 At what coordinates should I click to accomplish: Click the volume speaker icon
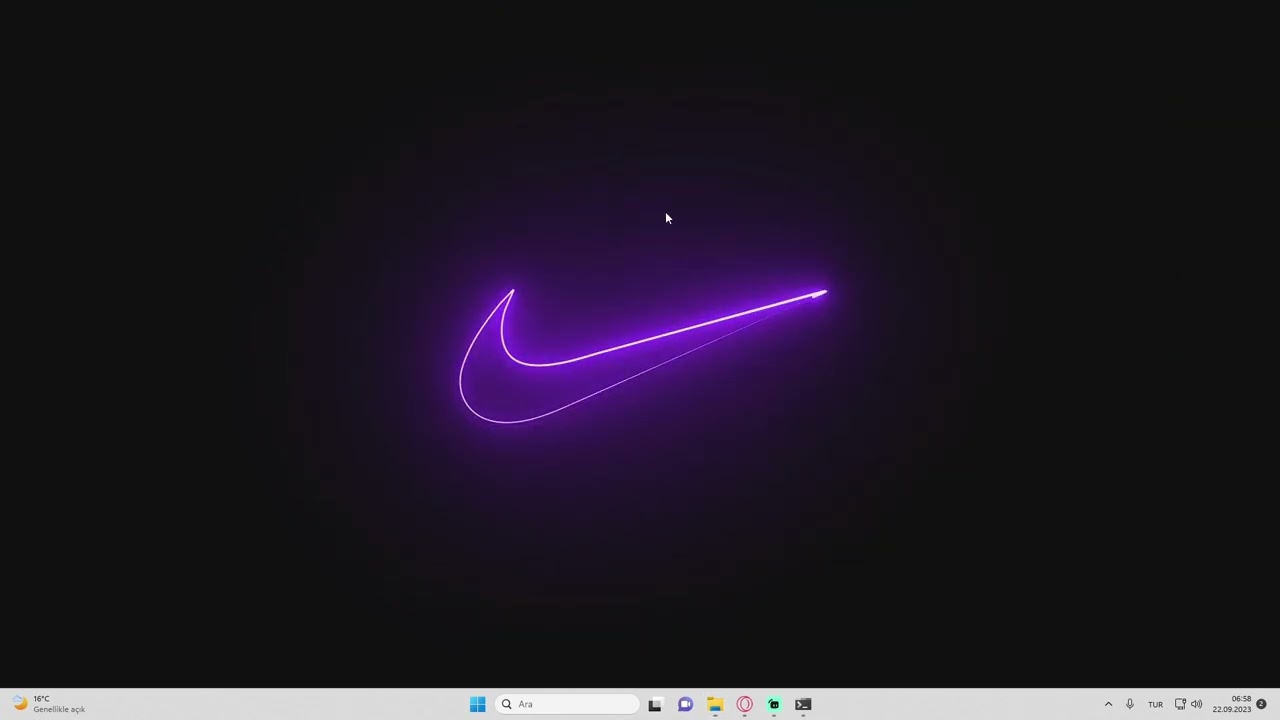click(1196, 704)
